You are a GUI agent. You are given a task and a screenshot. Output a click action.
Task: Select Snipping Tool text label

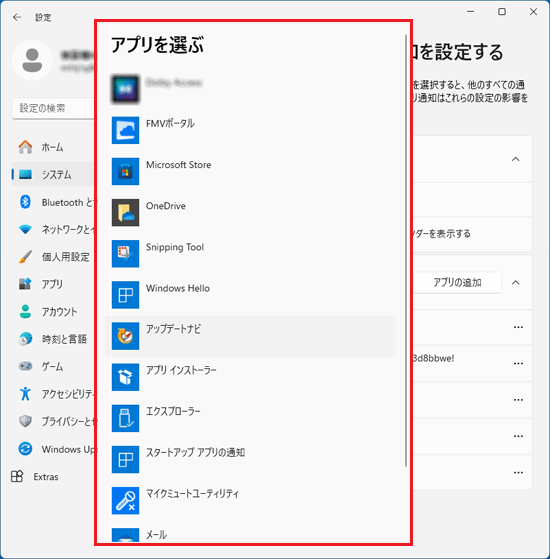coord(175,247)
